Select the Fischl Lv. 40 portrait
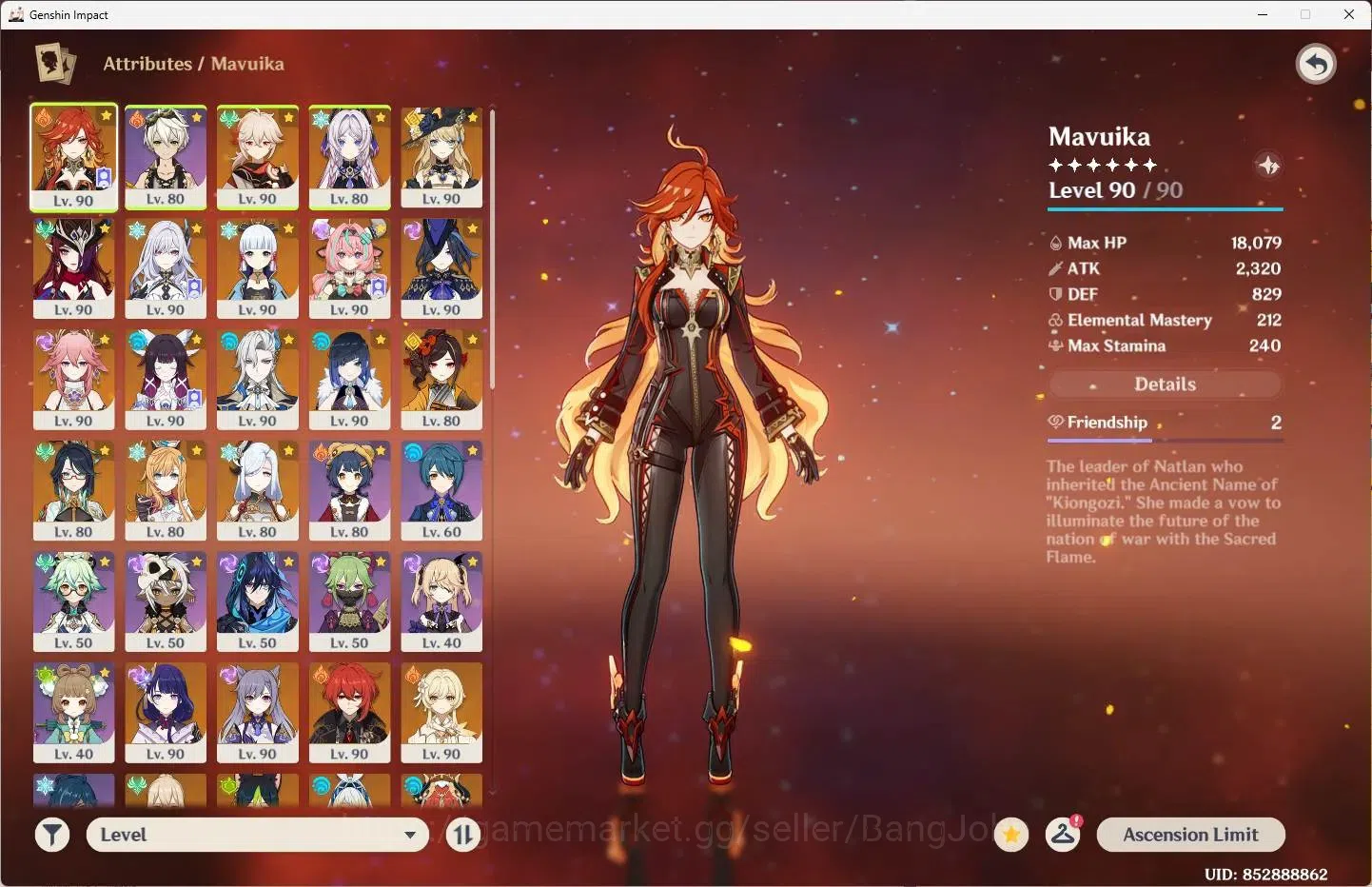The image size is (1372, 887). coord(441,602)
